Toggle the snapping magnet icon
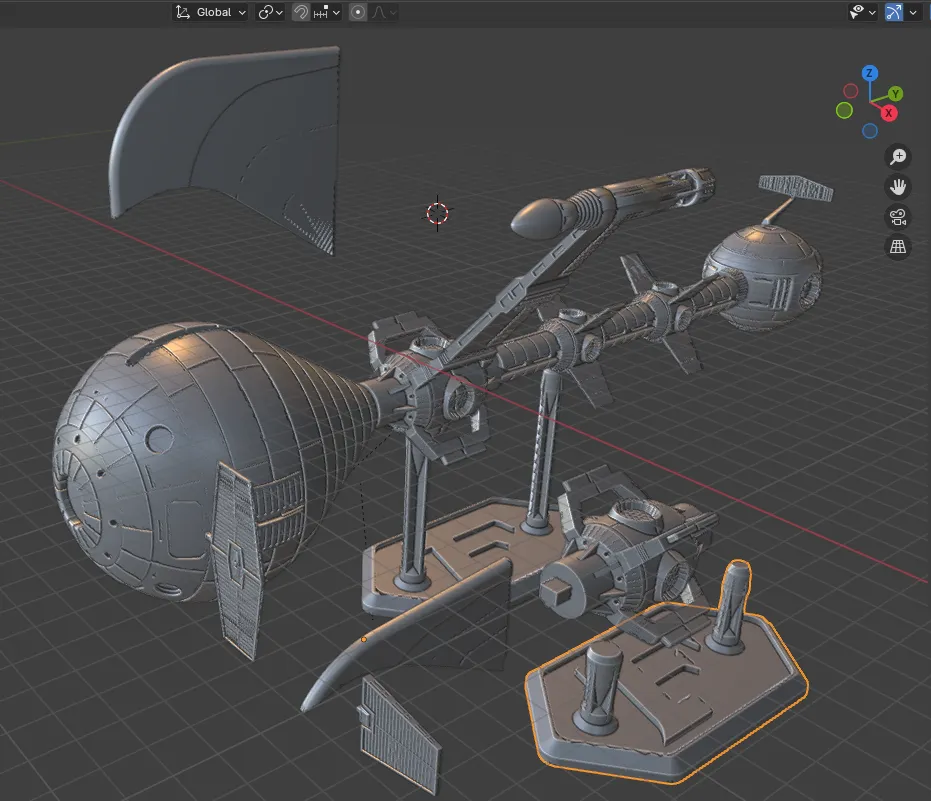The height and width of the screenshot is (801, 931). [300, 12]
